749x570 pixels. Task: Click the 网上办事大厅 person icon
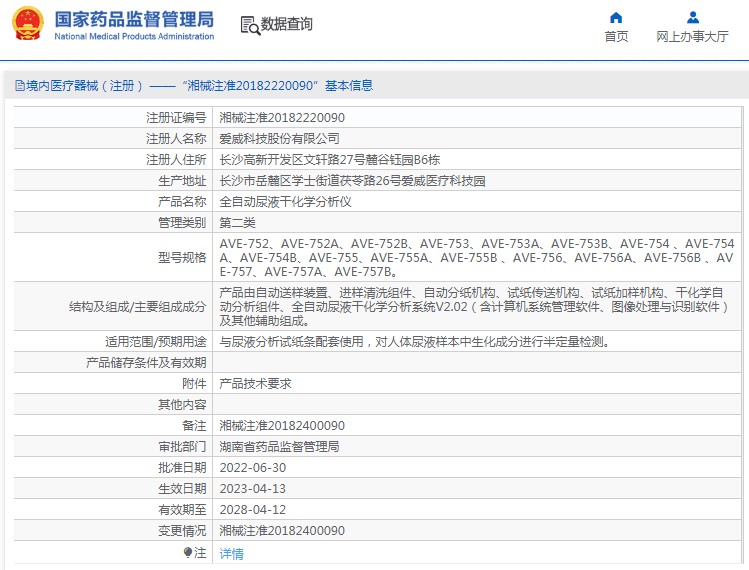(692, 17)
